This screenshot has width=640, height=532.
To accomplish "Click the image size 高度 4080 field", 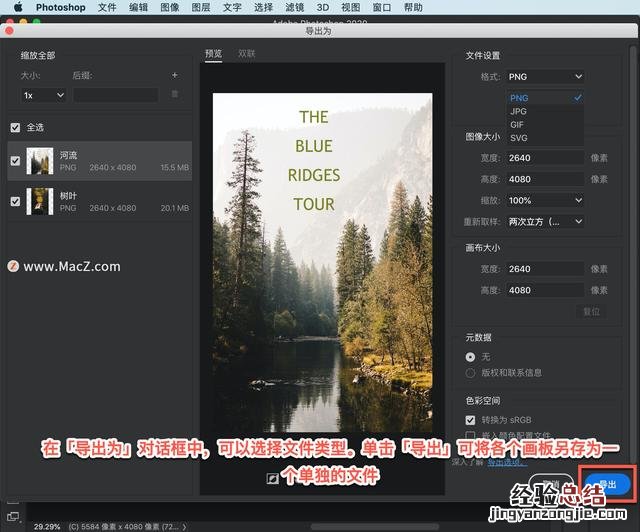I will point(545,179).
